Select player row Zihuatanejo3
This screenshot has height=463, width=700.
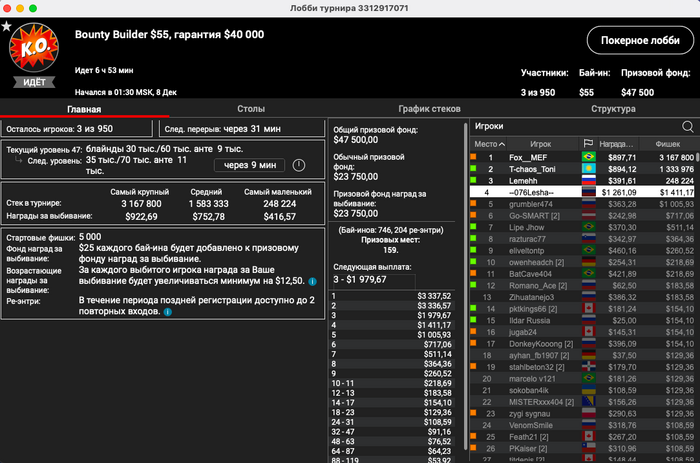point(582,297)
